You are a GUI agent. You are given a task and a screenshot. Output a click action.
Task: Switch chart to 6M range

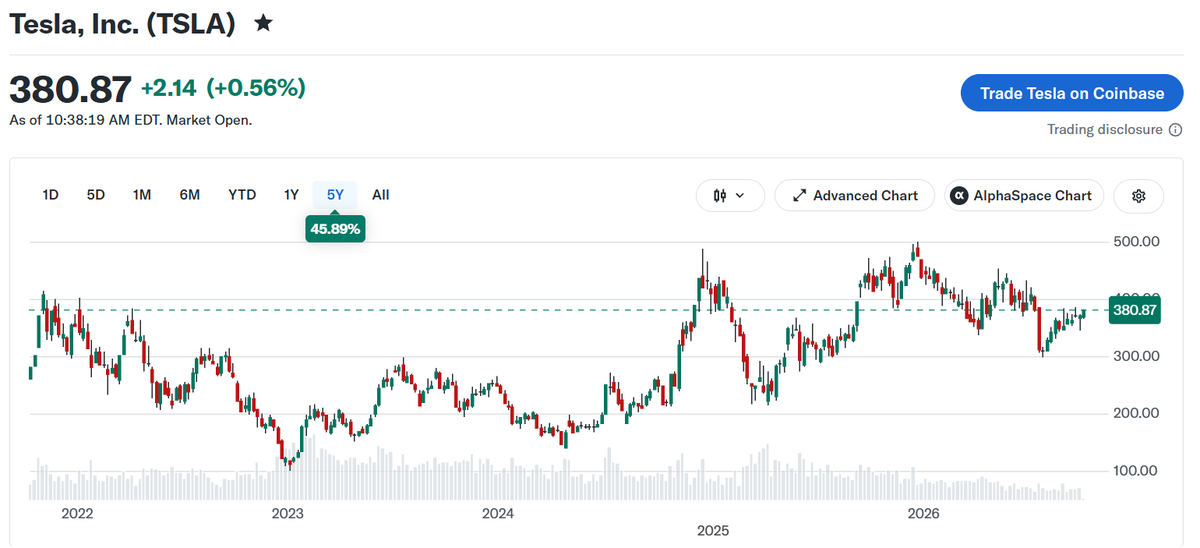(x=190, y=195)
